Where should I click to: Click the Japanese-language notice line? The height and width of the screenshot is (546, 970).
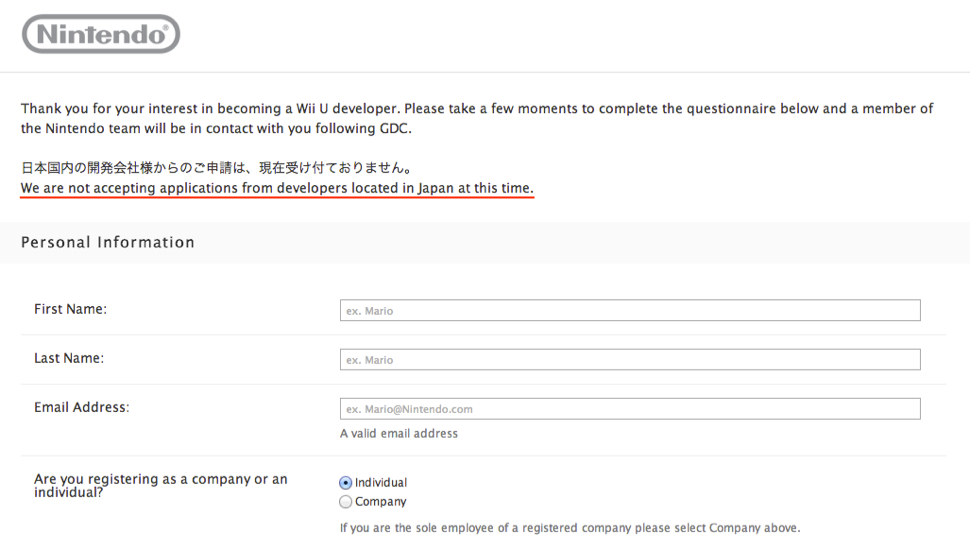click(x=216, y=168)
